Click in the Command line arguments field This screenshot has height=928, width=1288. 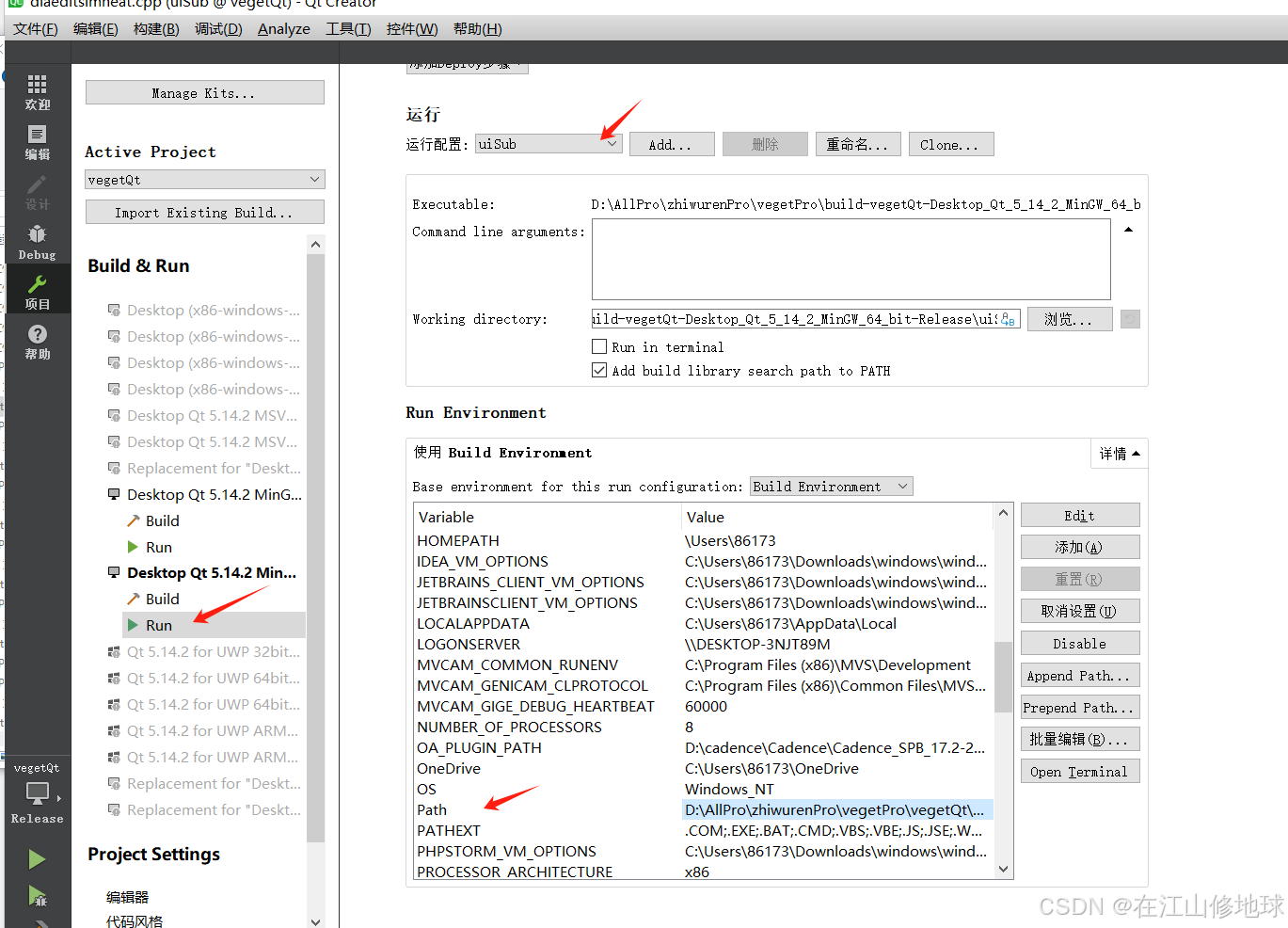(x=851, y=259)
